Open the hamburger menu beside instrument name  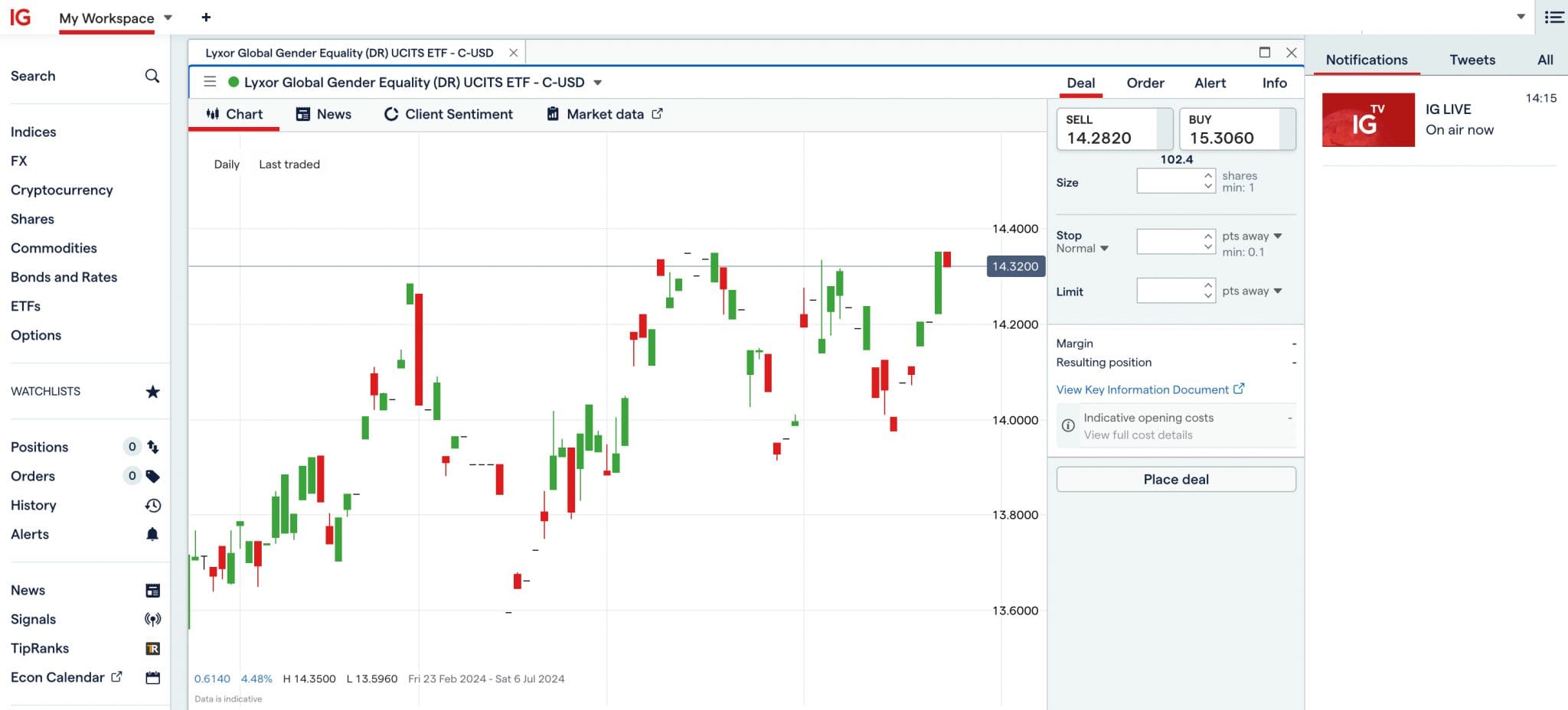coord(210,82)
